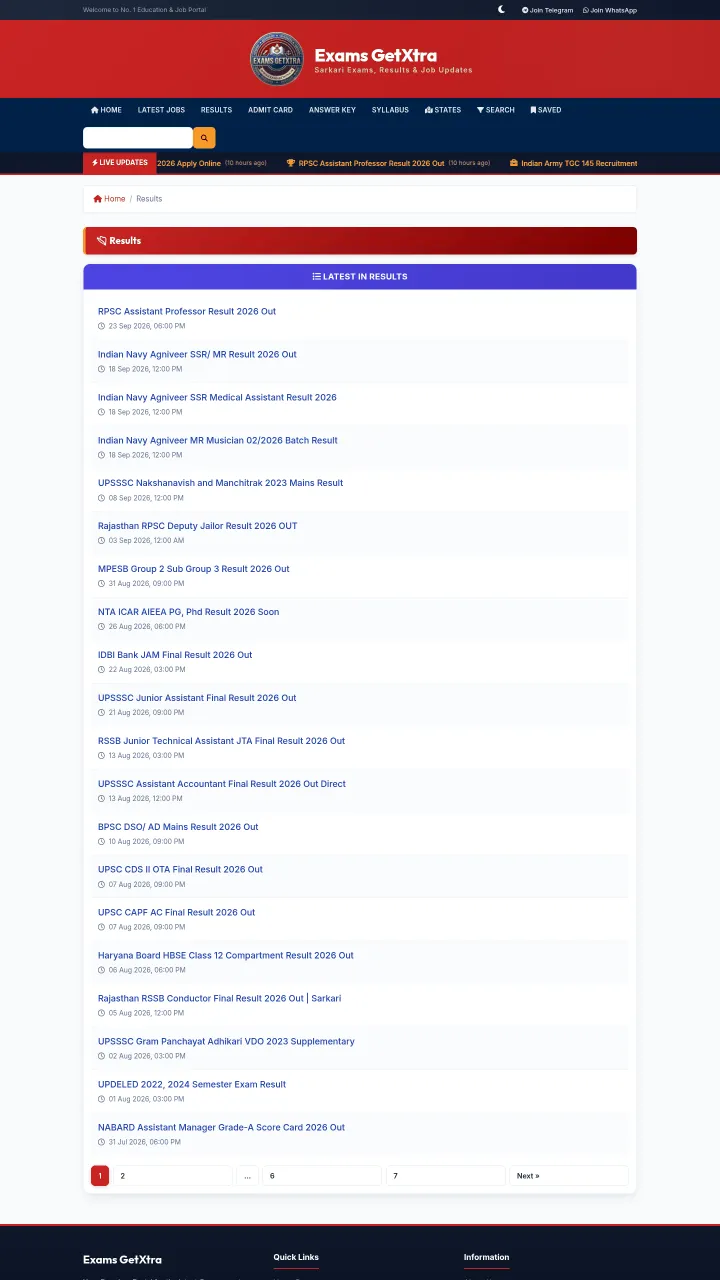This screenshot has height=1280, width=720.
Task: Open SEARCH filter menu item
Action: tap(496, 110)
